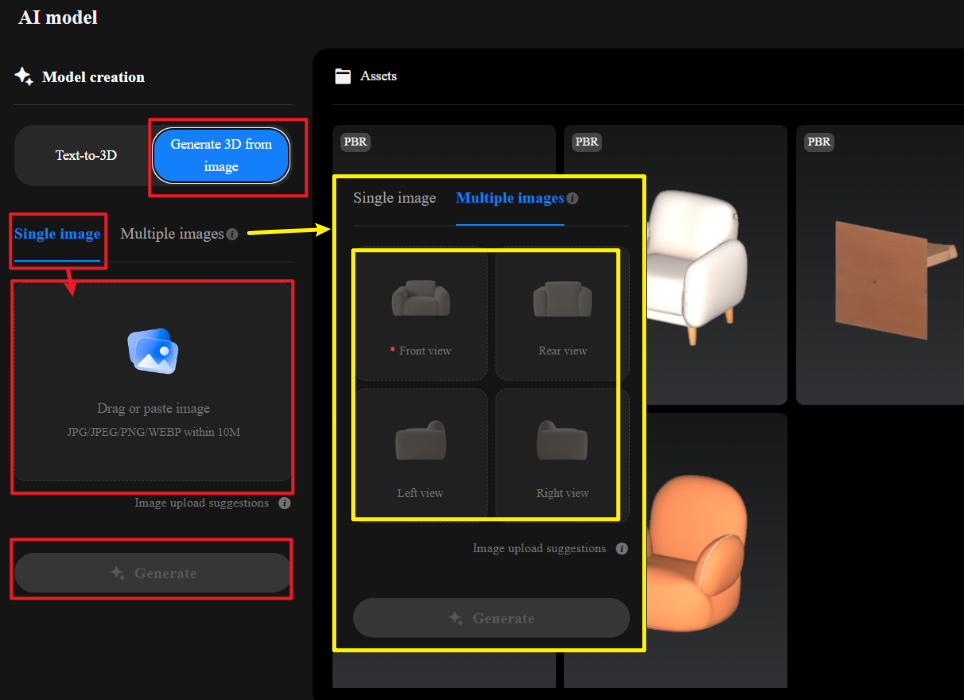964x700 pixels.
Task: Click PBR badge on white armchair asset
Action: coord(587,142)
